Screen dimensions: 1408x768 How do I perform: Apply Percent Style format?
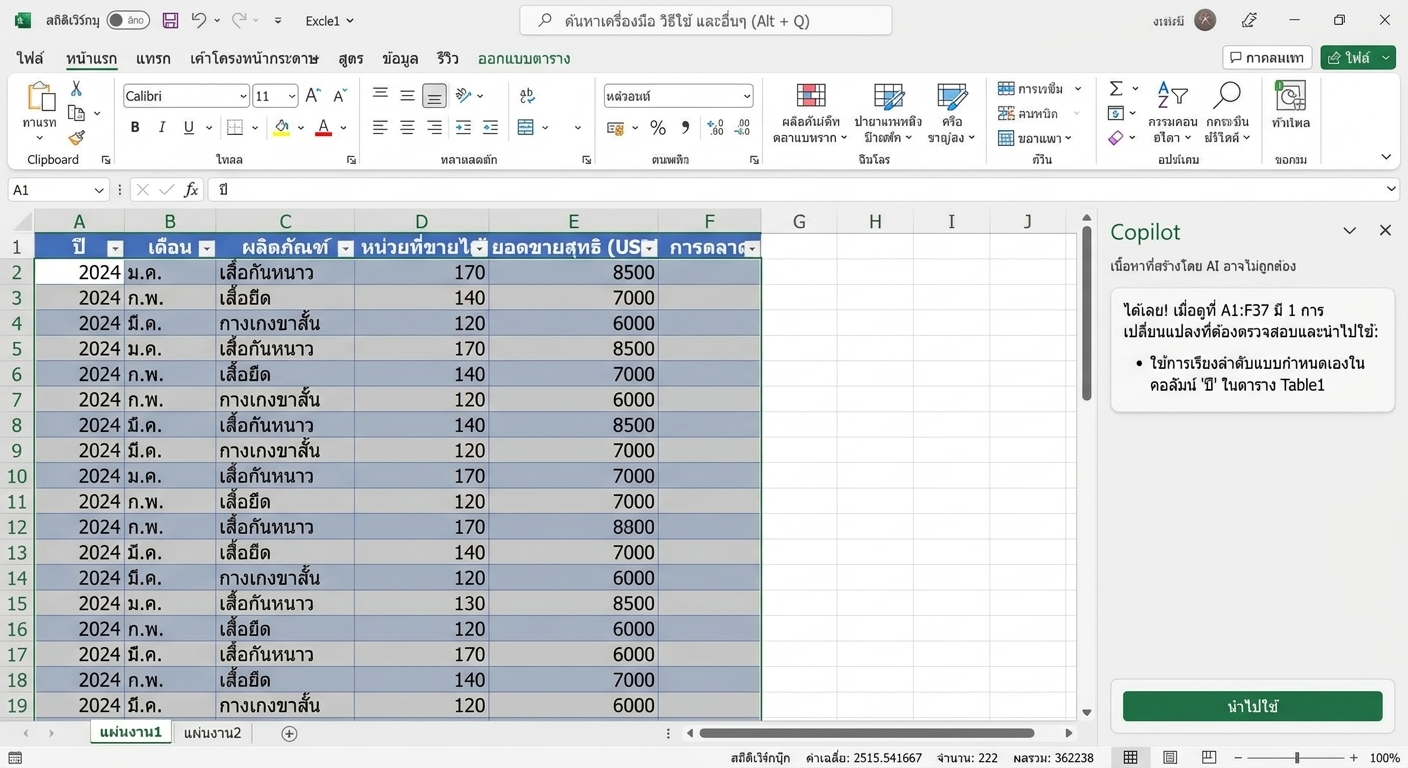coord(658,127)
